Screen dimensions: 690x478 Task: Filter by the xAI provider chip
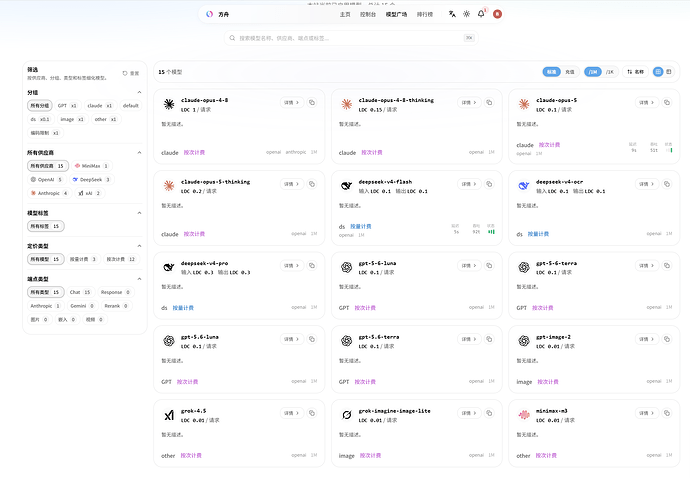click(90, 193)
